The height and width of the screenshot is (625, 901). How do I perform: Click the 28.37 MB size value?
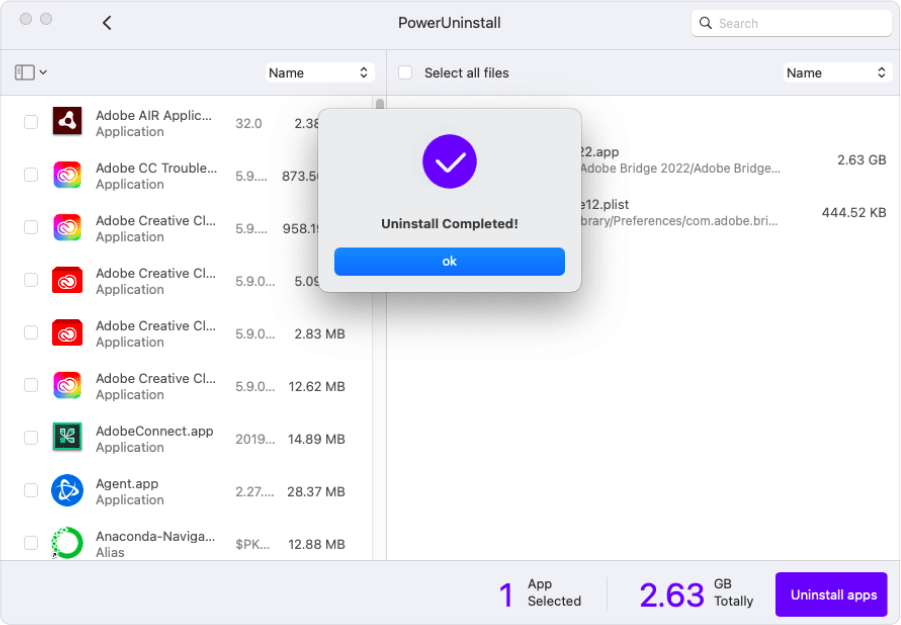point(316,492)
